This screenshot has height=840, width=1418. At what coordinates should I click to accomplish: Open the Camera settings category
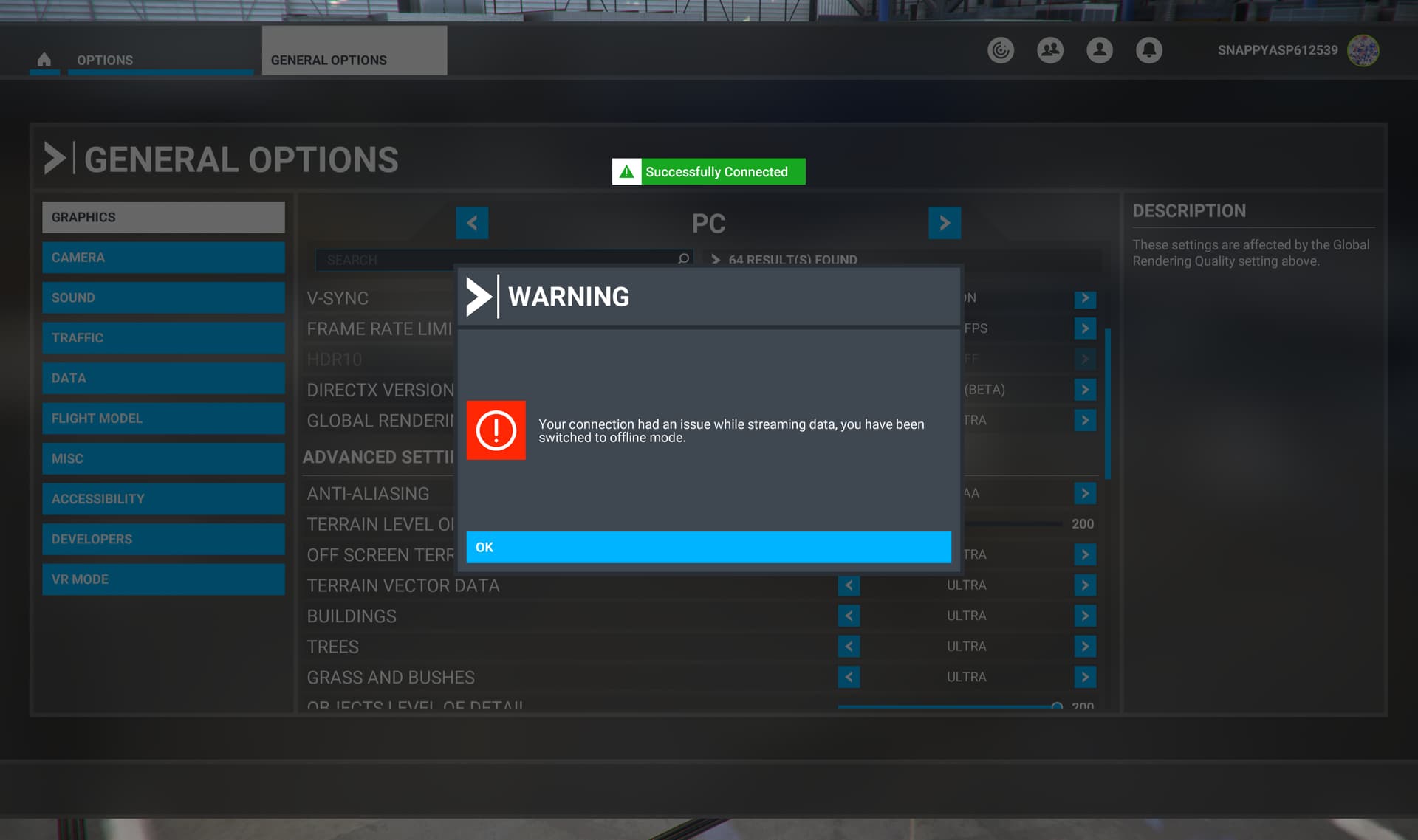click(163, 258)
